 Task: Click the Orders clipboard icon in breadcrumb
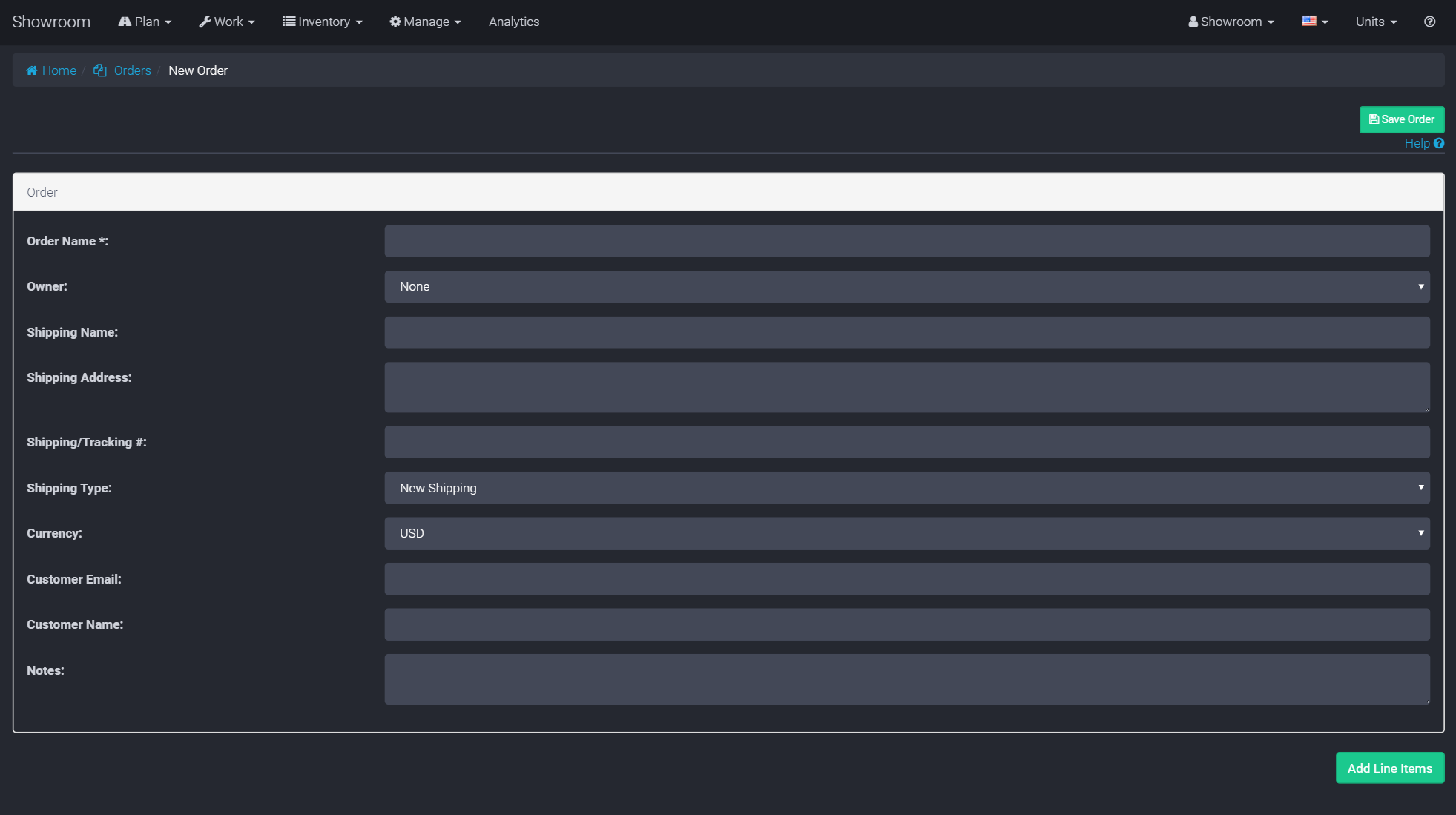click(x=99, y=70)
